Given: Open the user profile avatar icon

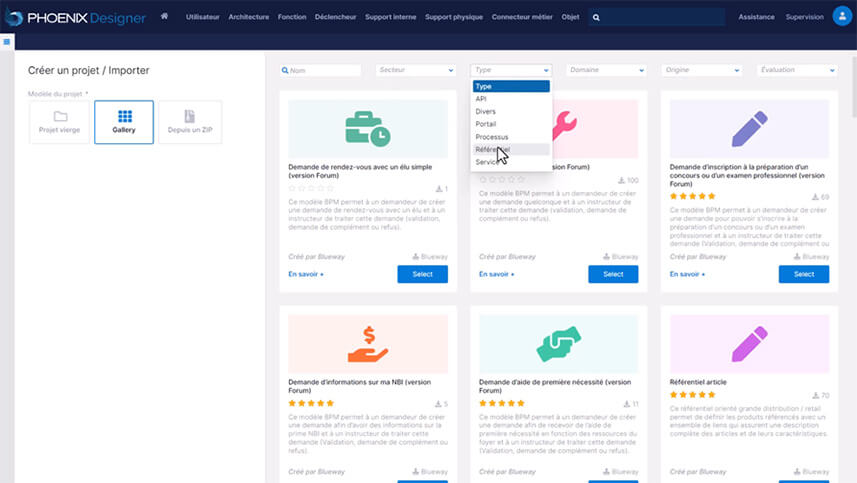Looking at the screenshot, I should click(842, 17).
